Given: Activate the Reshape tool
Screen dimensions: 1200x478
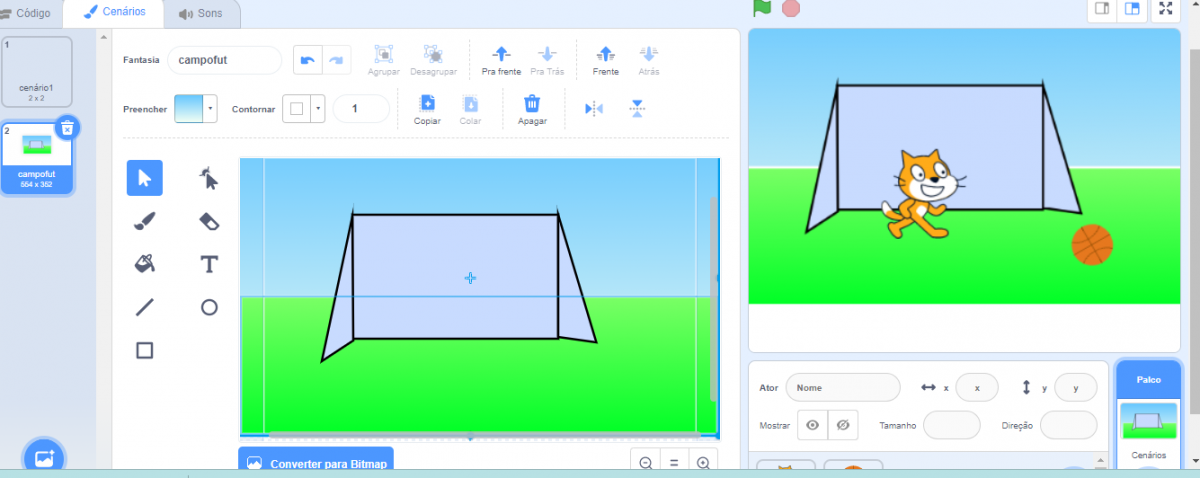Looking at the screenshot, I should pyautogui.click(x=209, y=178).
